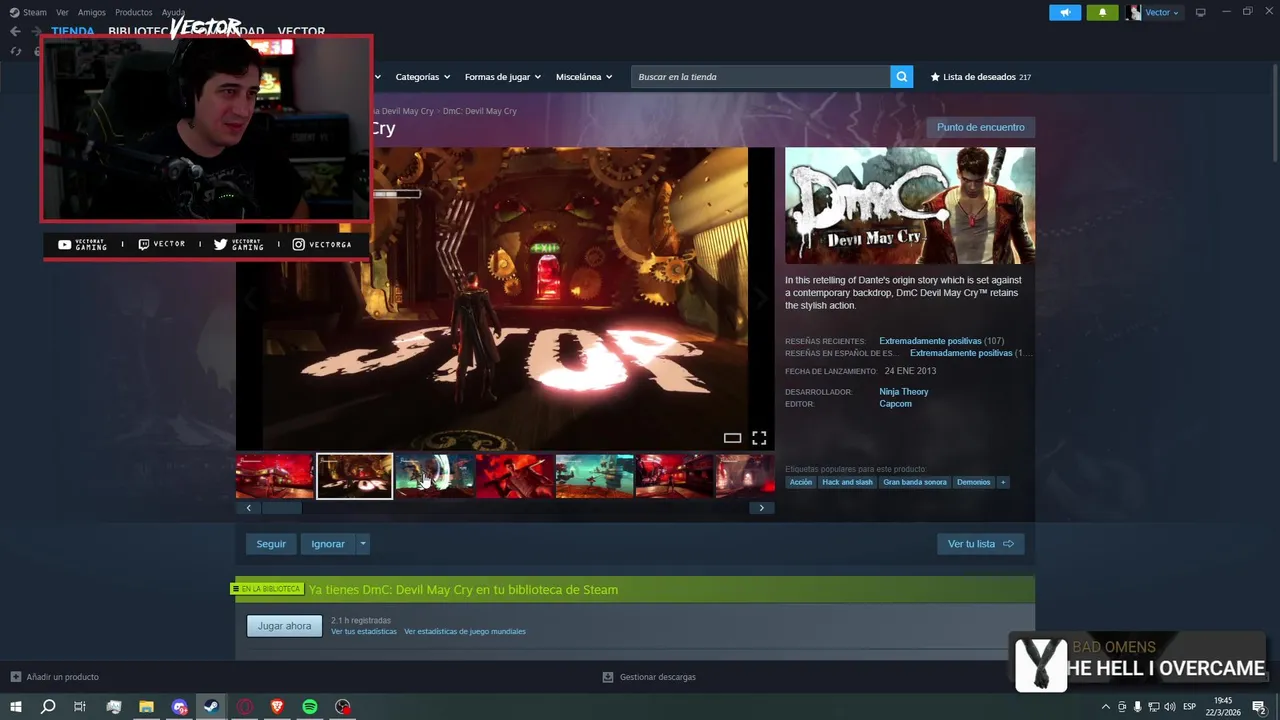Click the Gran banda sonora tag
This screenshot has width=1280, height=720.
(915, 482)
